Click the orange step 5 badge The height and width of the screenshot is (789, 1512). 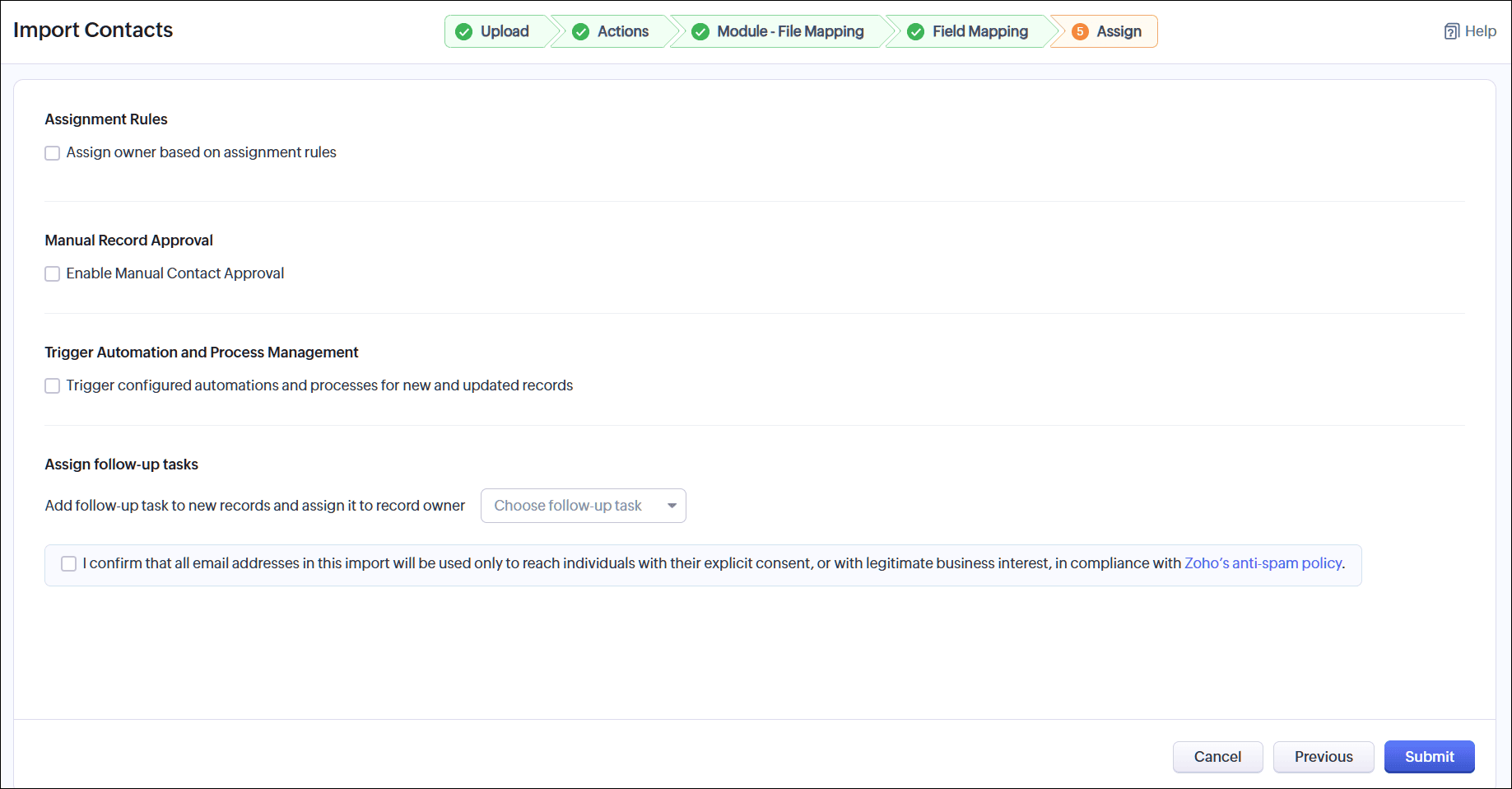point(1080,31)
